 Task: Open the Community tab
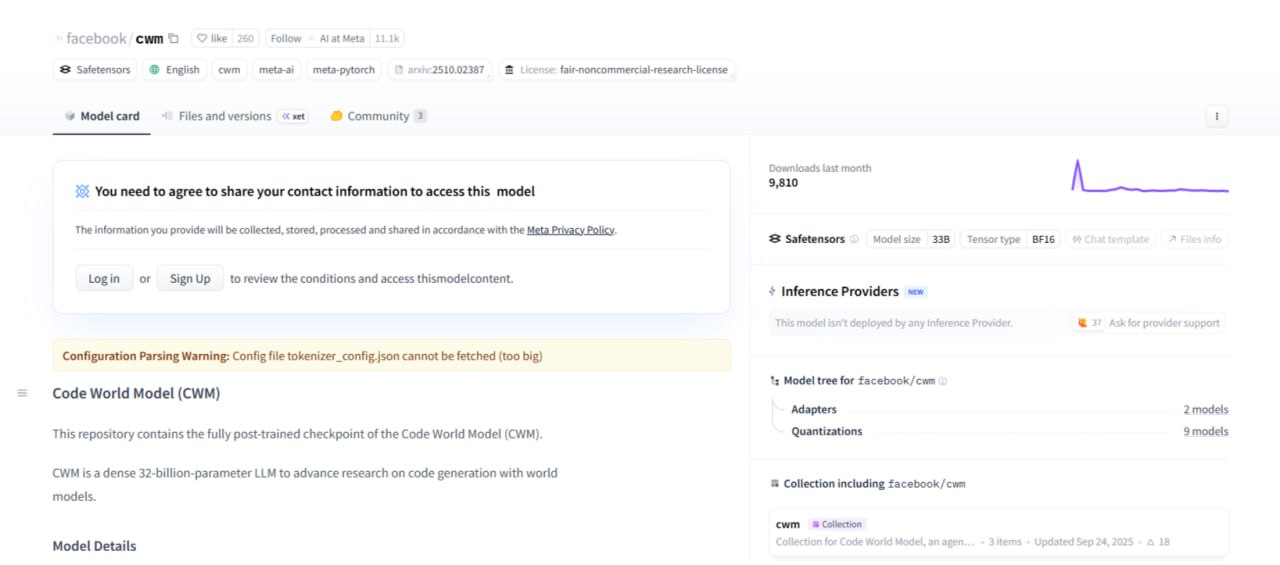click(x=377, y=116)
